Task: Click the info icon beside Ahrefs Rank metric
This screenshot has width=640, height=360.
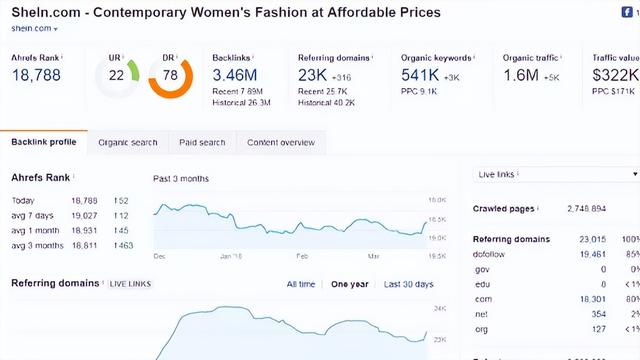Action: pos(62,57)
